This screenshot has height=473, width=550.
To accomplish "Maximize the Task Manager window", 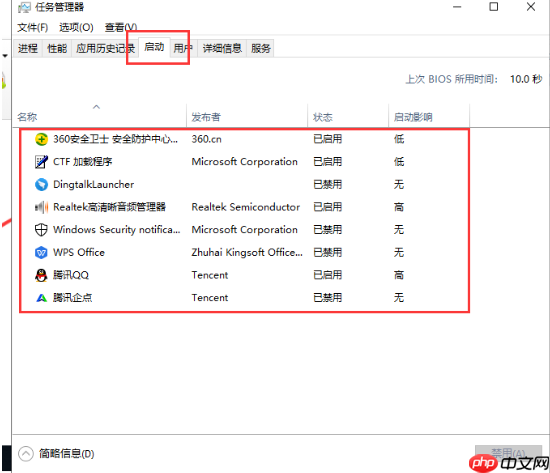I will tap(494, 7).
